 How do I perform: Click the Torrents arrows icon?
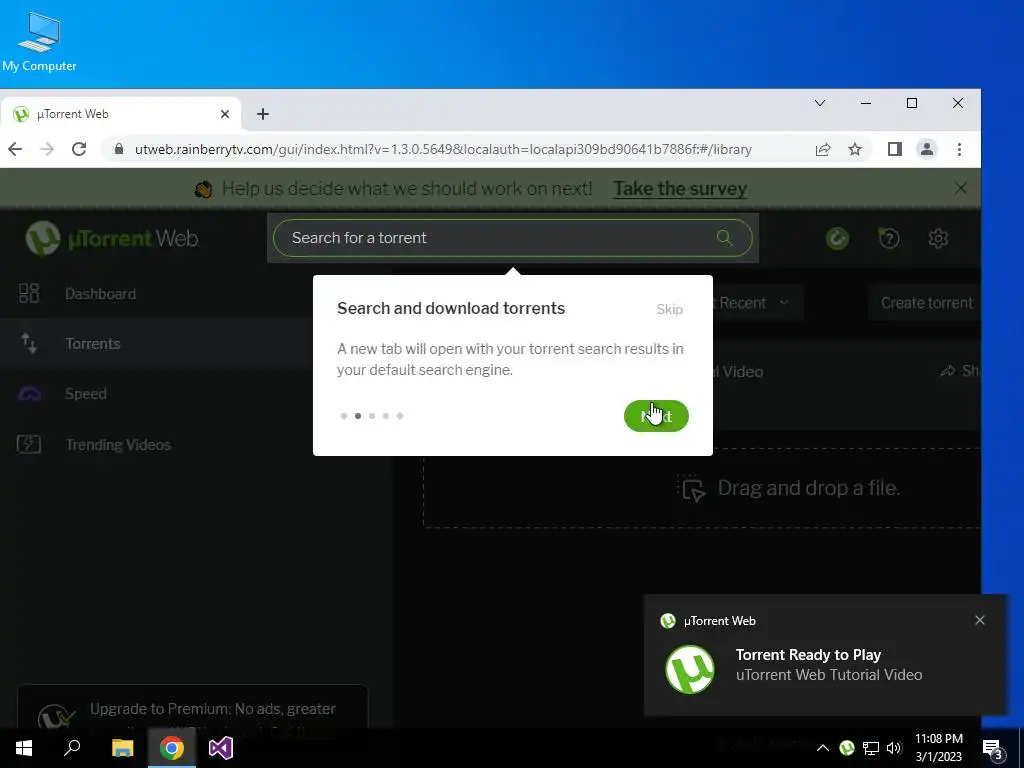click(x=29, y=344)
